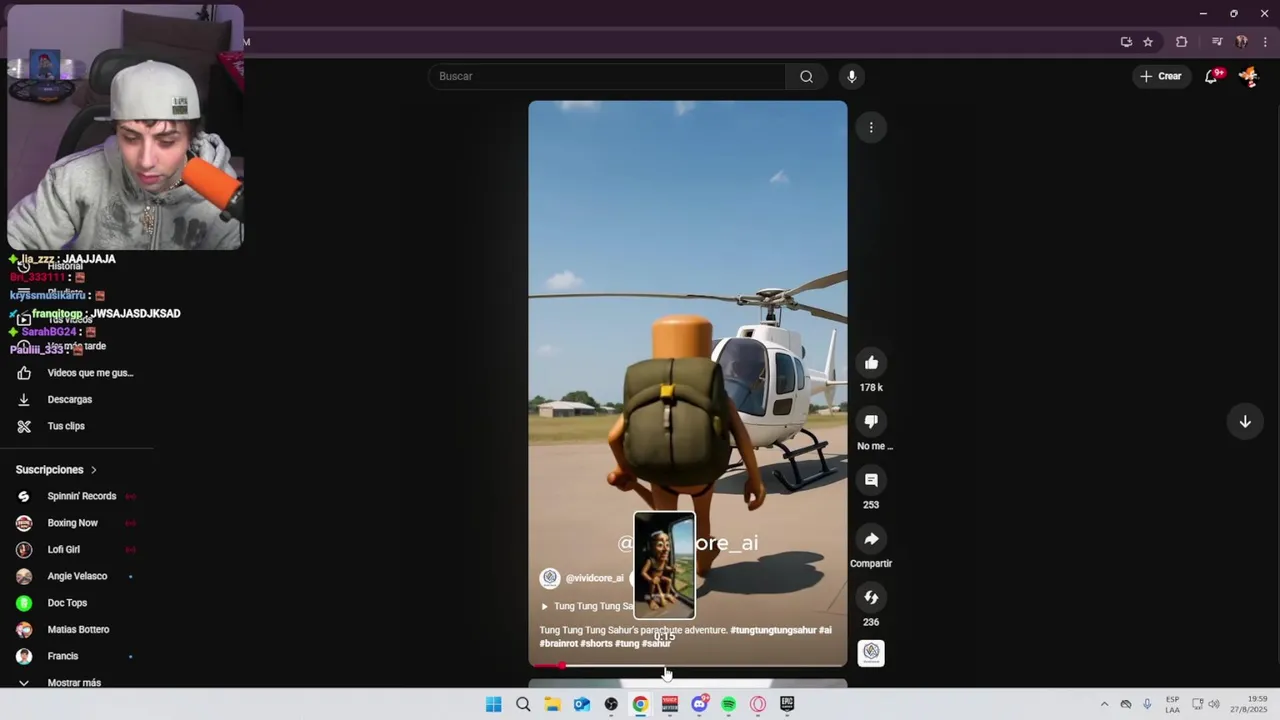Screen dimensions: 1280x720
Task: Bookmark this page with the star
Action: (1148, 42)
